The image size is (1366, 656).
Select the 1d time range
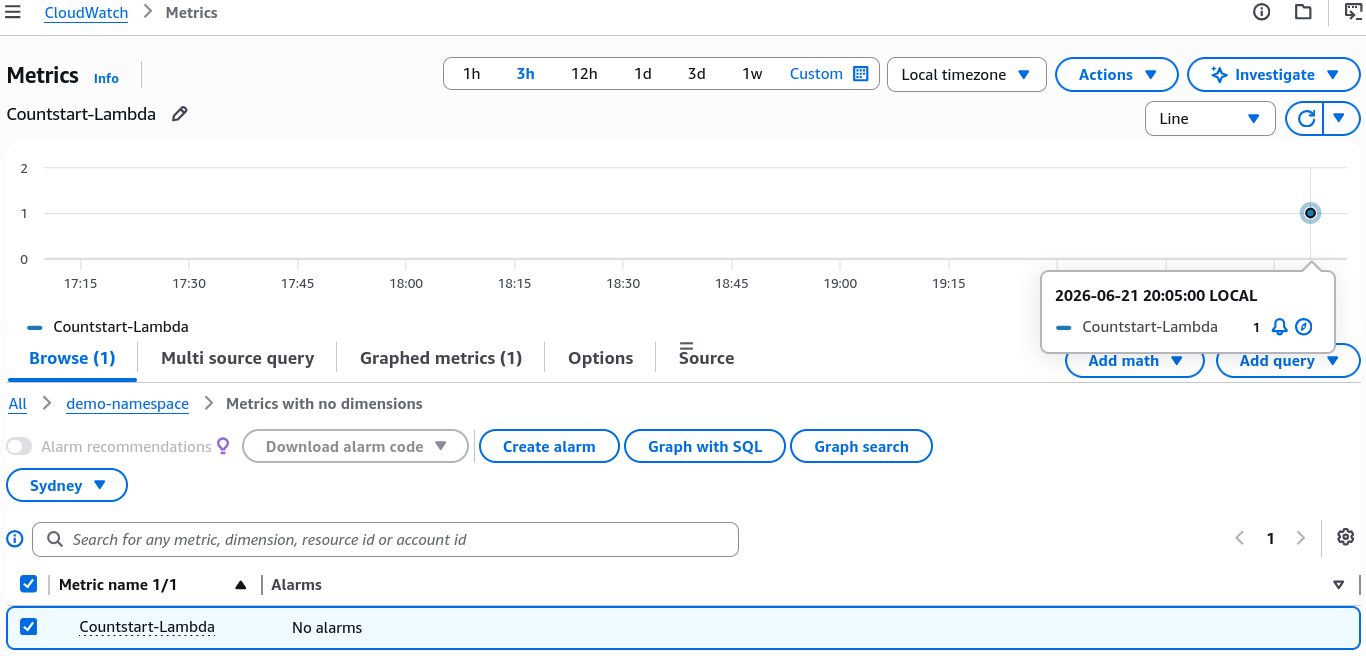(x=643, y=74)
